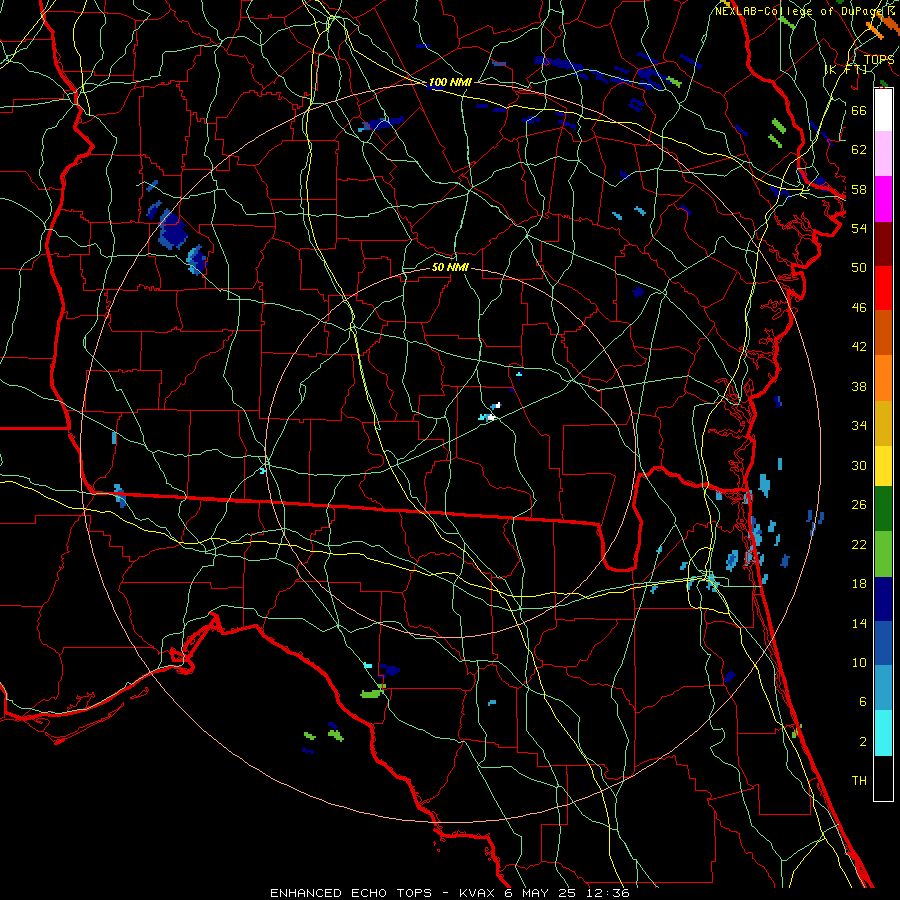900x900 pixels.
Task: Click the 50 NMI range ring label
Action: (450, 267)
